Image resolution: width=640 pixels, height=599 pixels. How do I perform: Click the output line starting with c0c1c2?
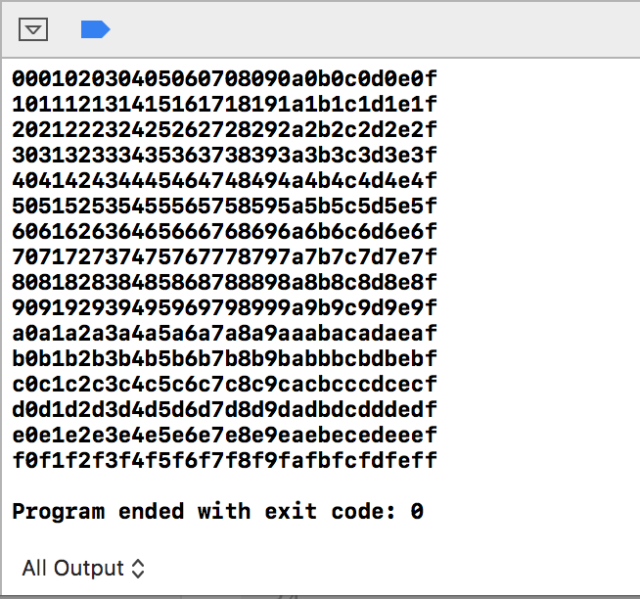(x=224, y=384)
